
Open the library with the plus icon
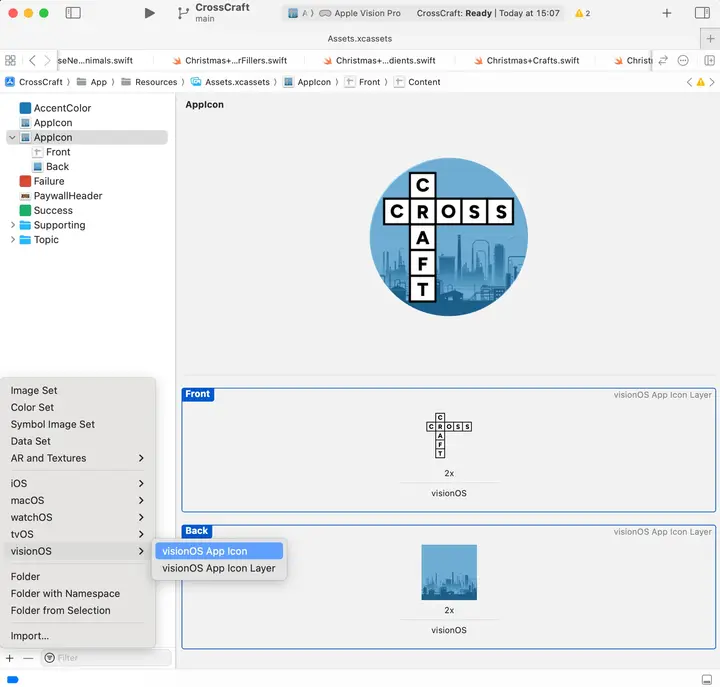click(667, 13)
